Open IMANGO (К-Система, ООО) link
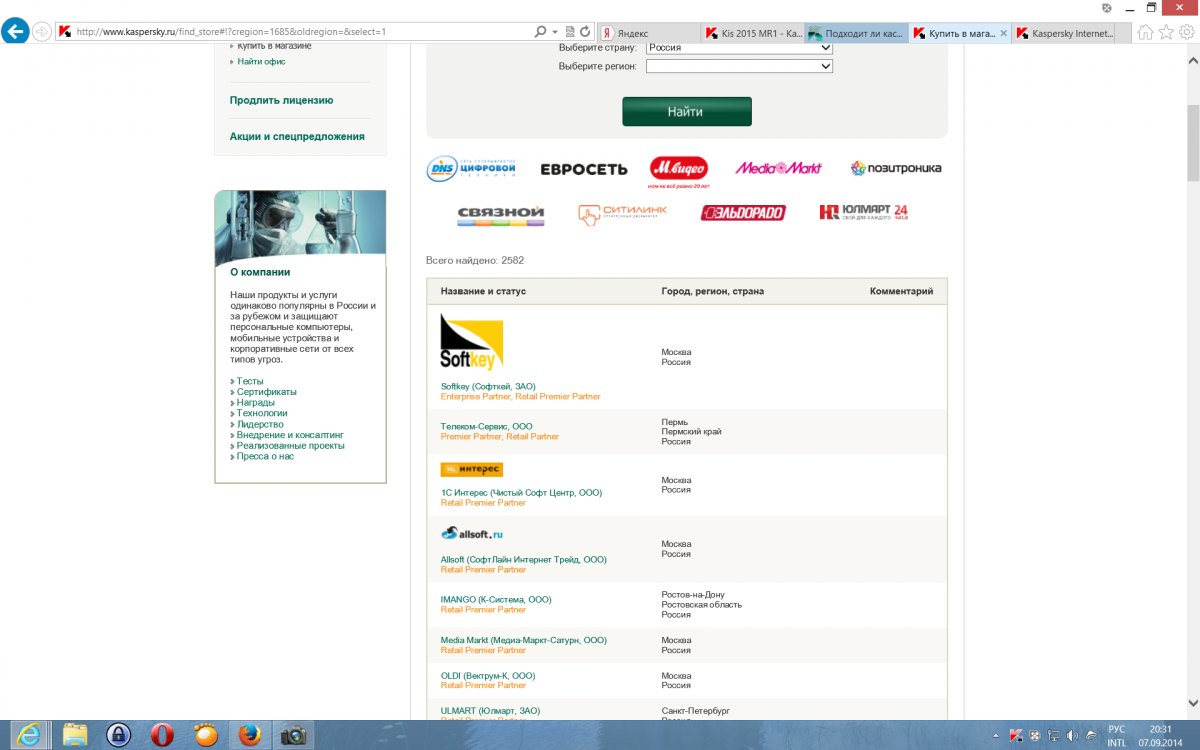This screenshot has height=750, width=1200. point(496,599)
